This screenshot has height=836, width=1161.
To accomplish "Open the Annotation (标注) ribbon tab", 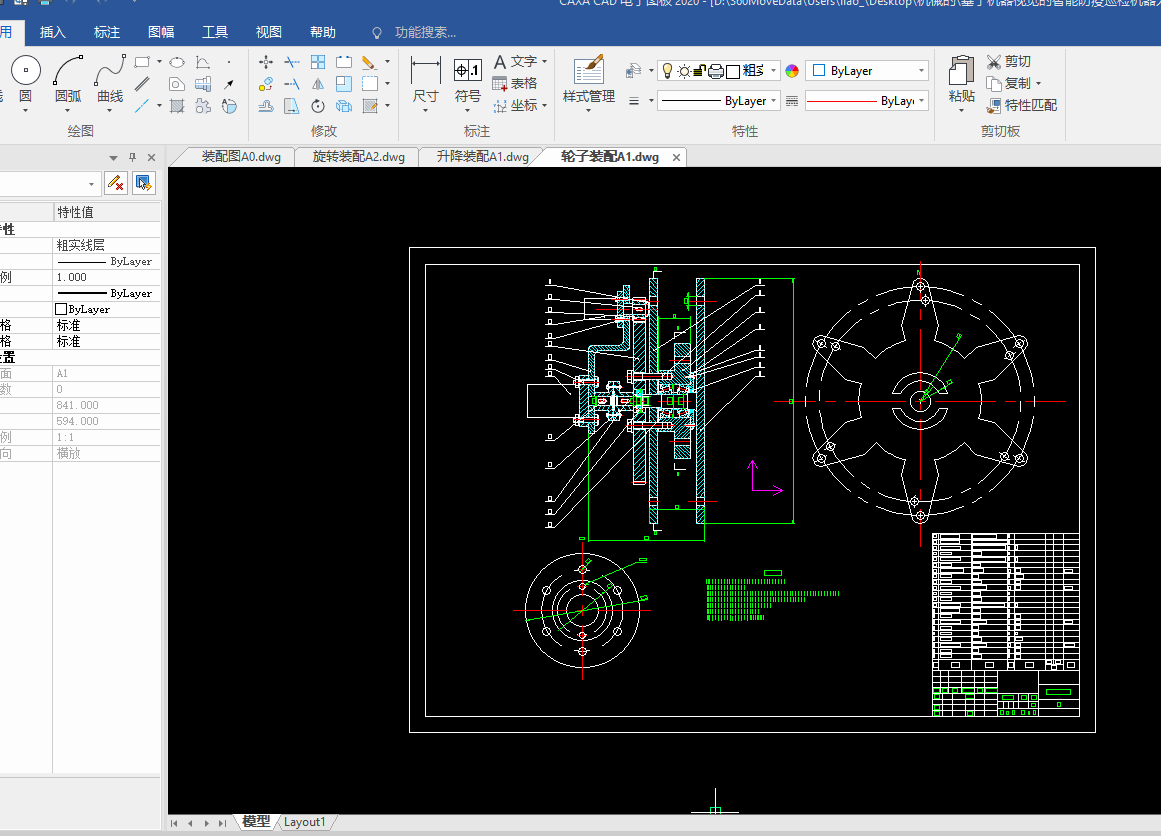I will [x=107, y=32].
